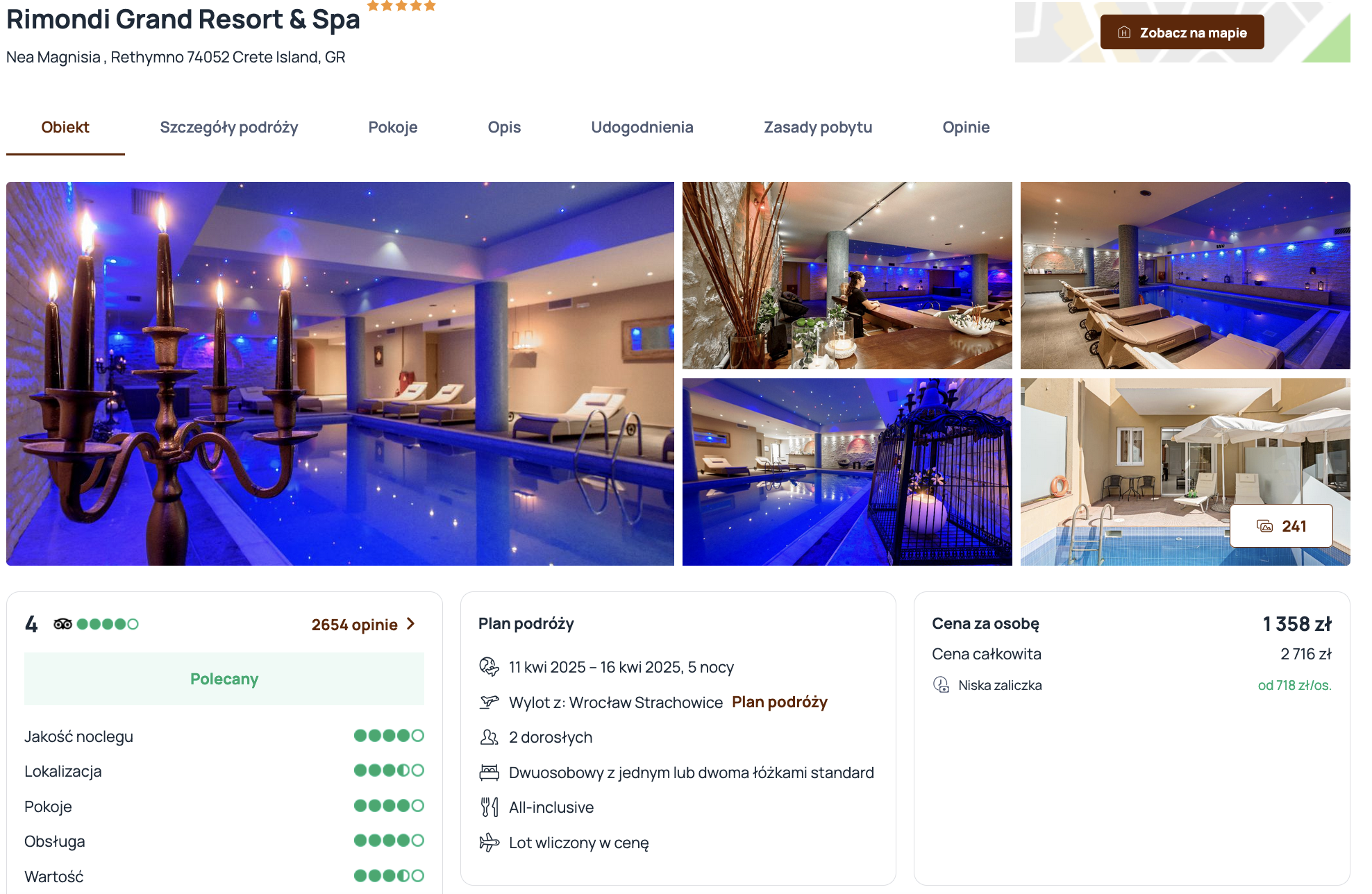Click the guests icon next to 2 dorosłych
This screenshot has height=894, width=1372.
(x=489, y=737)
